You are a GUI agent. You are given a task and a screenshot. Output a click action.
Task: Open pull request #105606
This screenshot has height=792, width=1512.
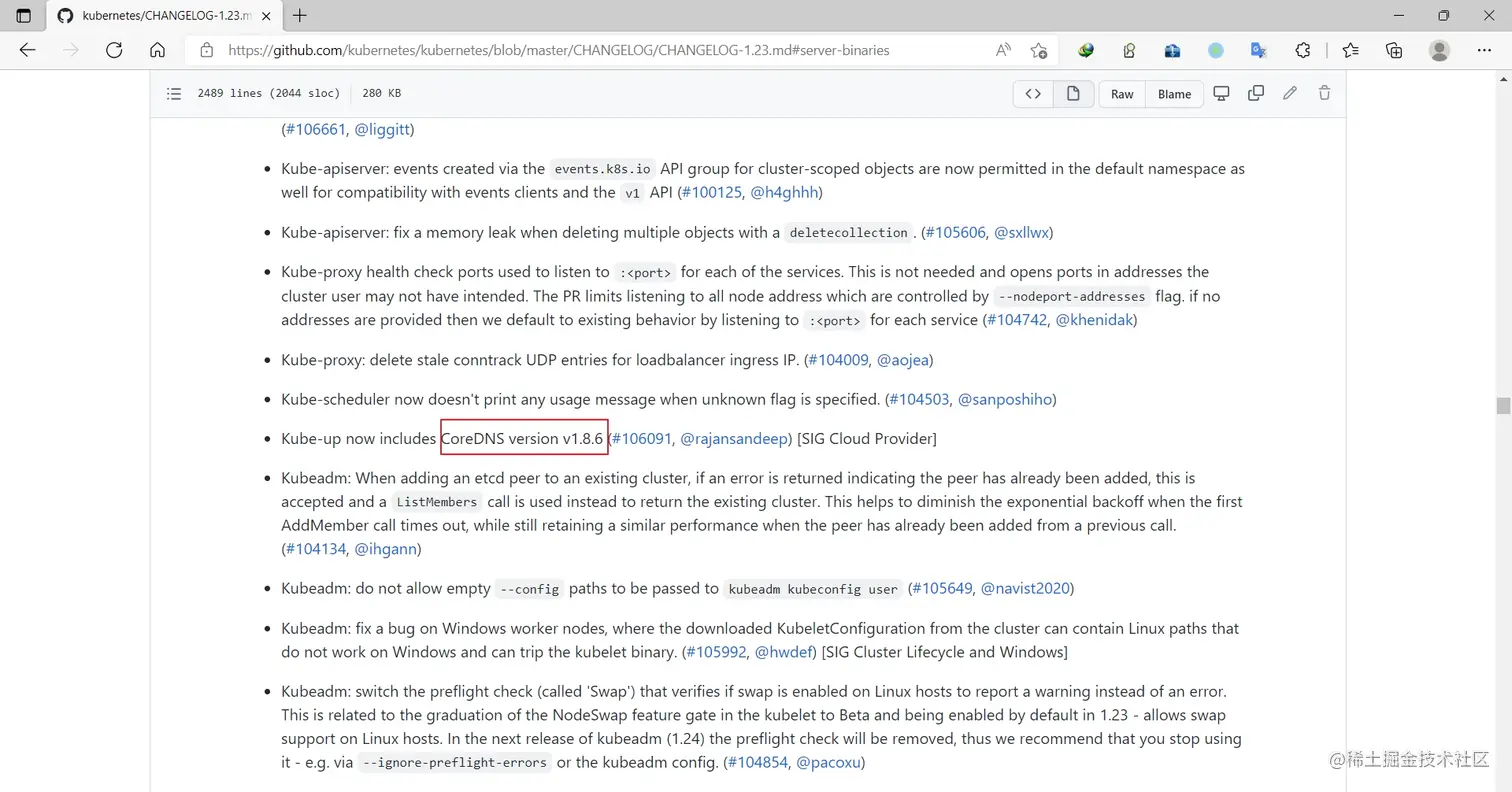coord(955,232)
